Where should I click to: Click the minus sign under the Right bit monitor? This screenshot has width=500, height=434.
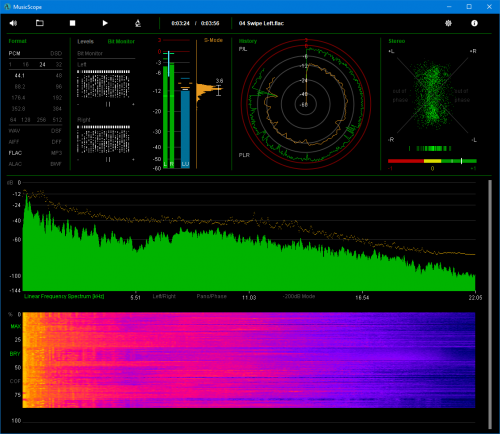[x=78, y=160]
